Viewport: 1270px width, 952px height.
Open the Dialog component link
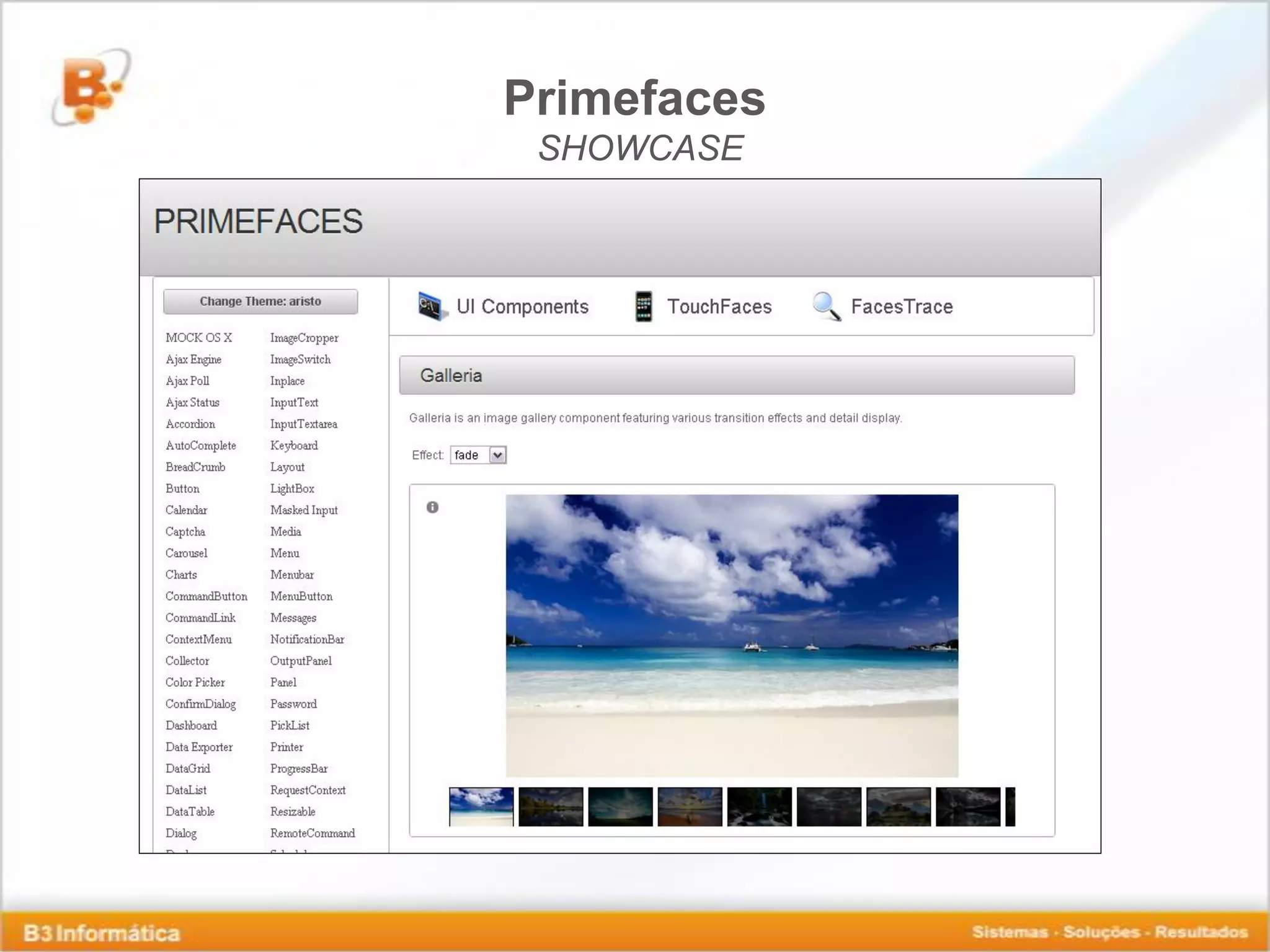click(x=181, y=833)
